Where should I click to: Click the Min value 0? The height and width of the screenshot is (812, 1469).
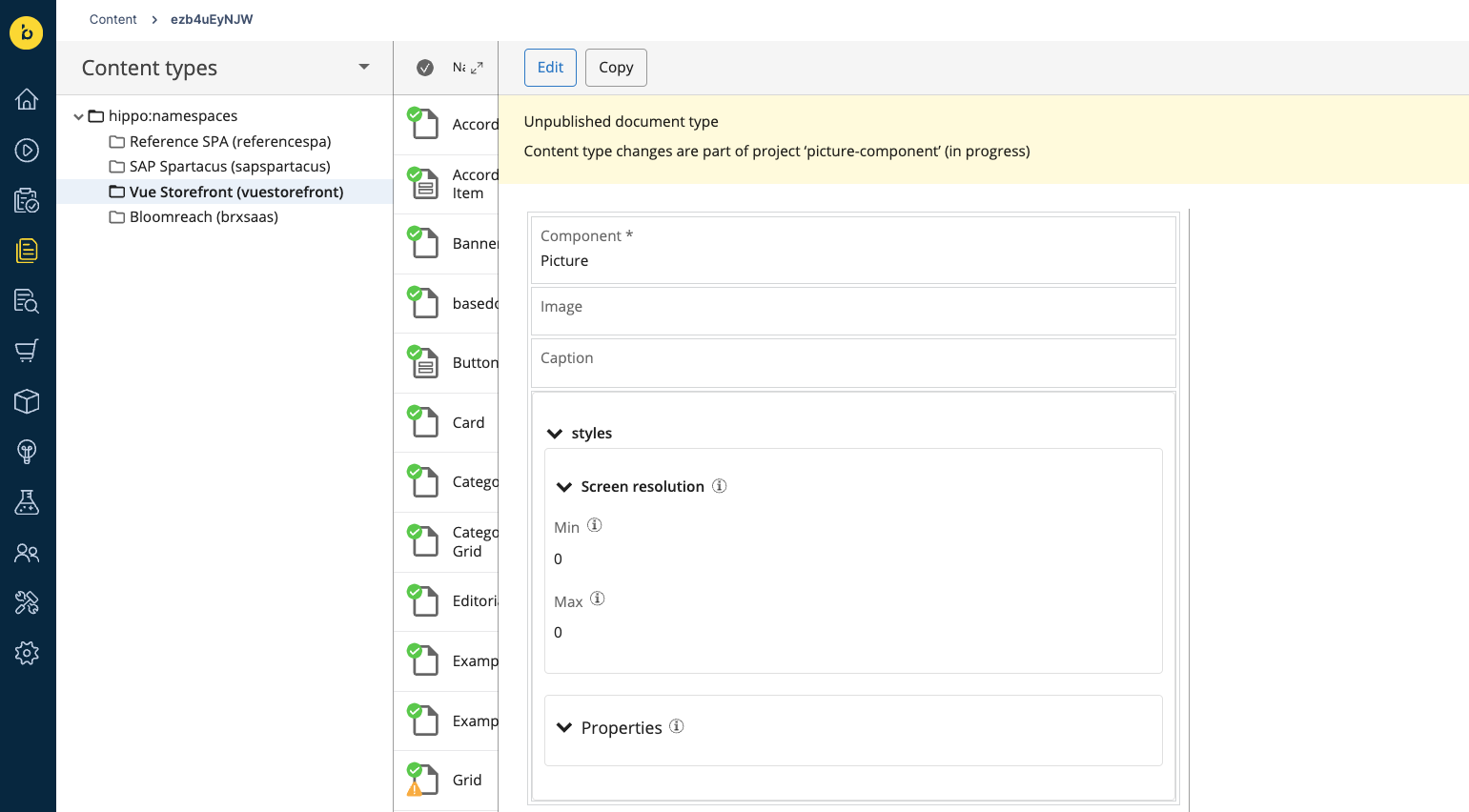pyautogui.click(x=559, y=558)
